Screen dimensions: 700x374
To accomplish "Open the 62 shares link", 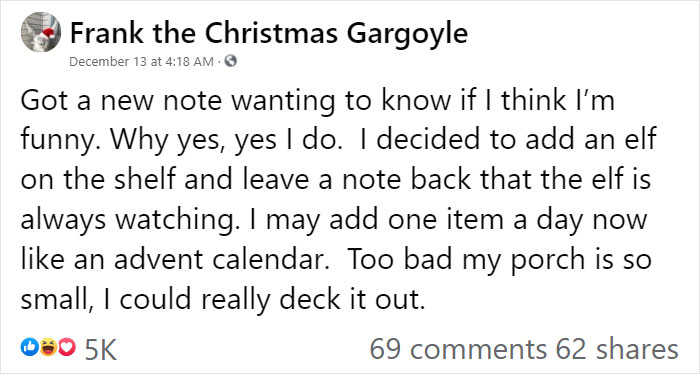I will pyautogui.click(x=617, y=349).
